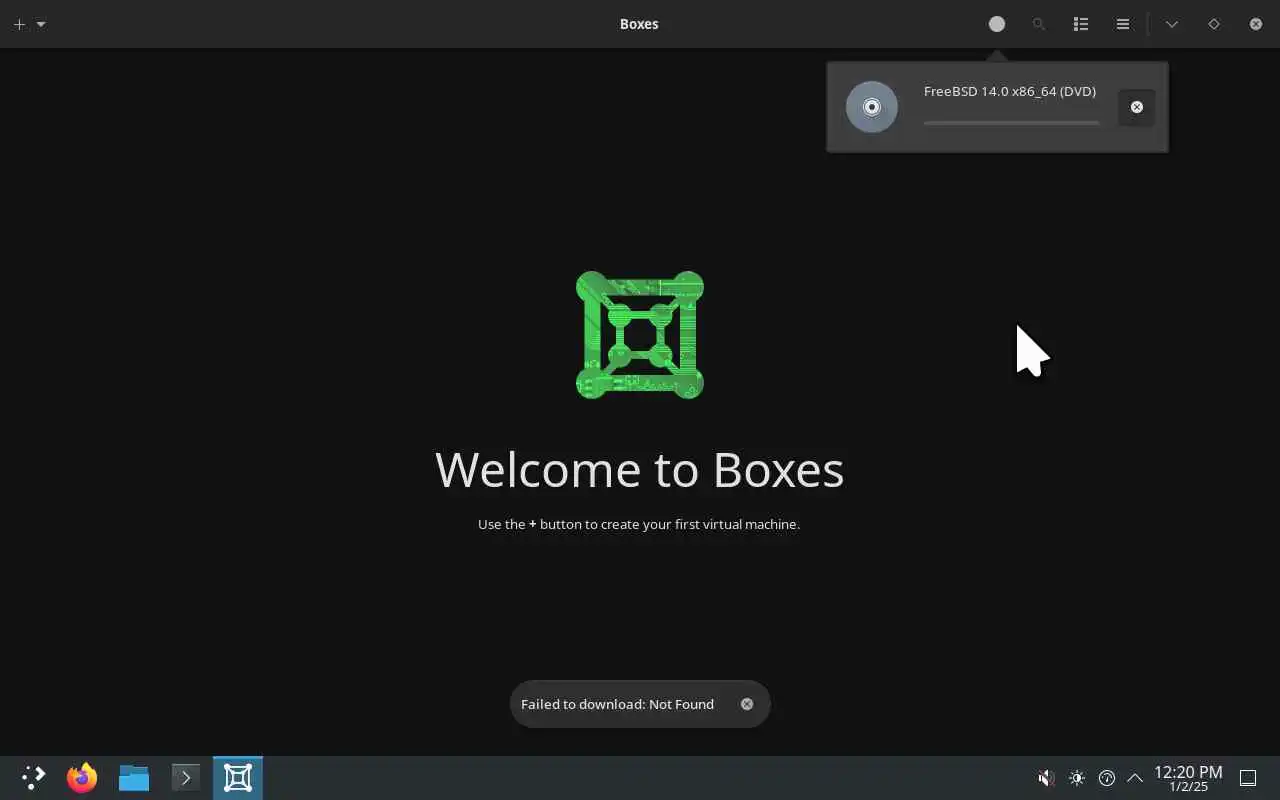
Task: Open the terminal from the taskbar
Action: coord(186,778)
